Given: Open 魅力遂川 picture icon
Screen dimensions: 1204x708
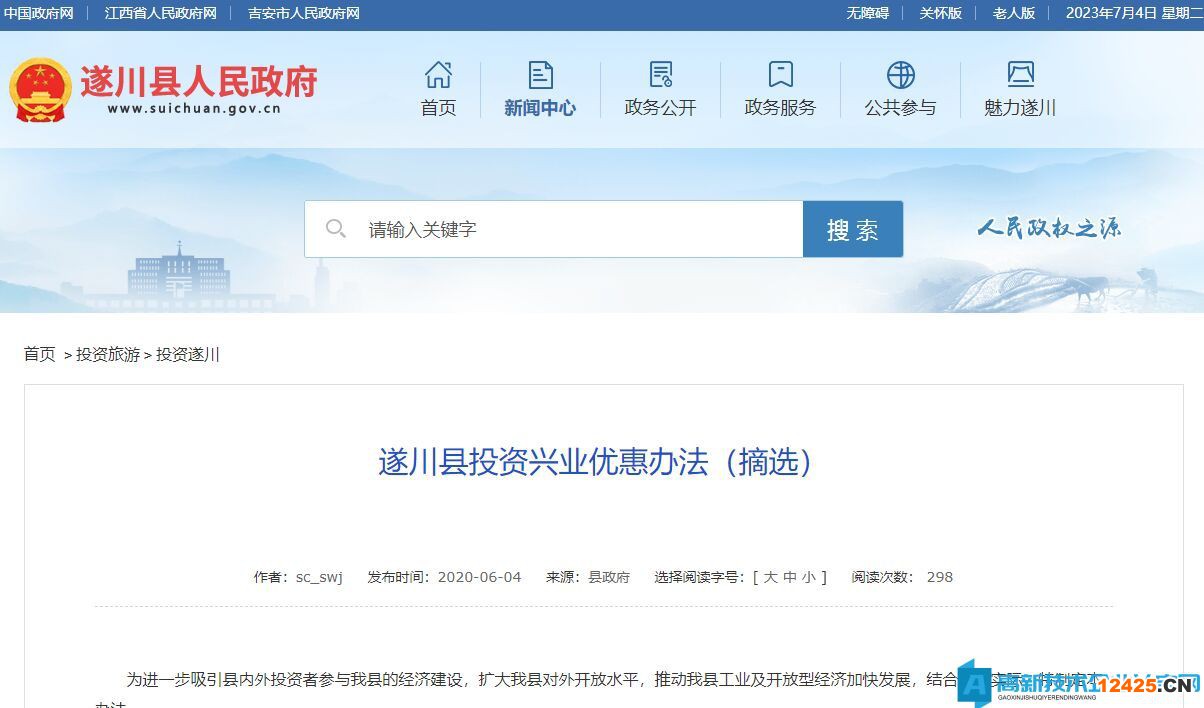Looking at the screenshot, I should 1019,74.
